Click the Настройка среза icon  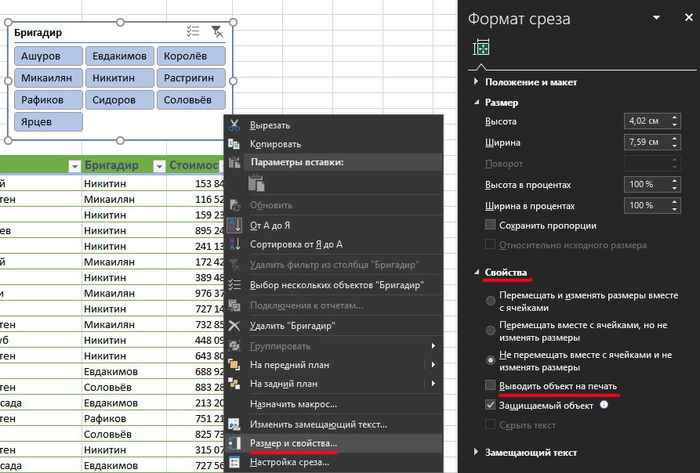(234, 462)
